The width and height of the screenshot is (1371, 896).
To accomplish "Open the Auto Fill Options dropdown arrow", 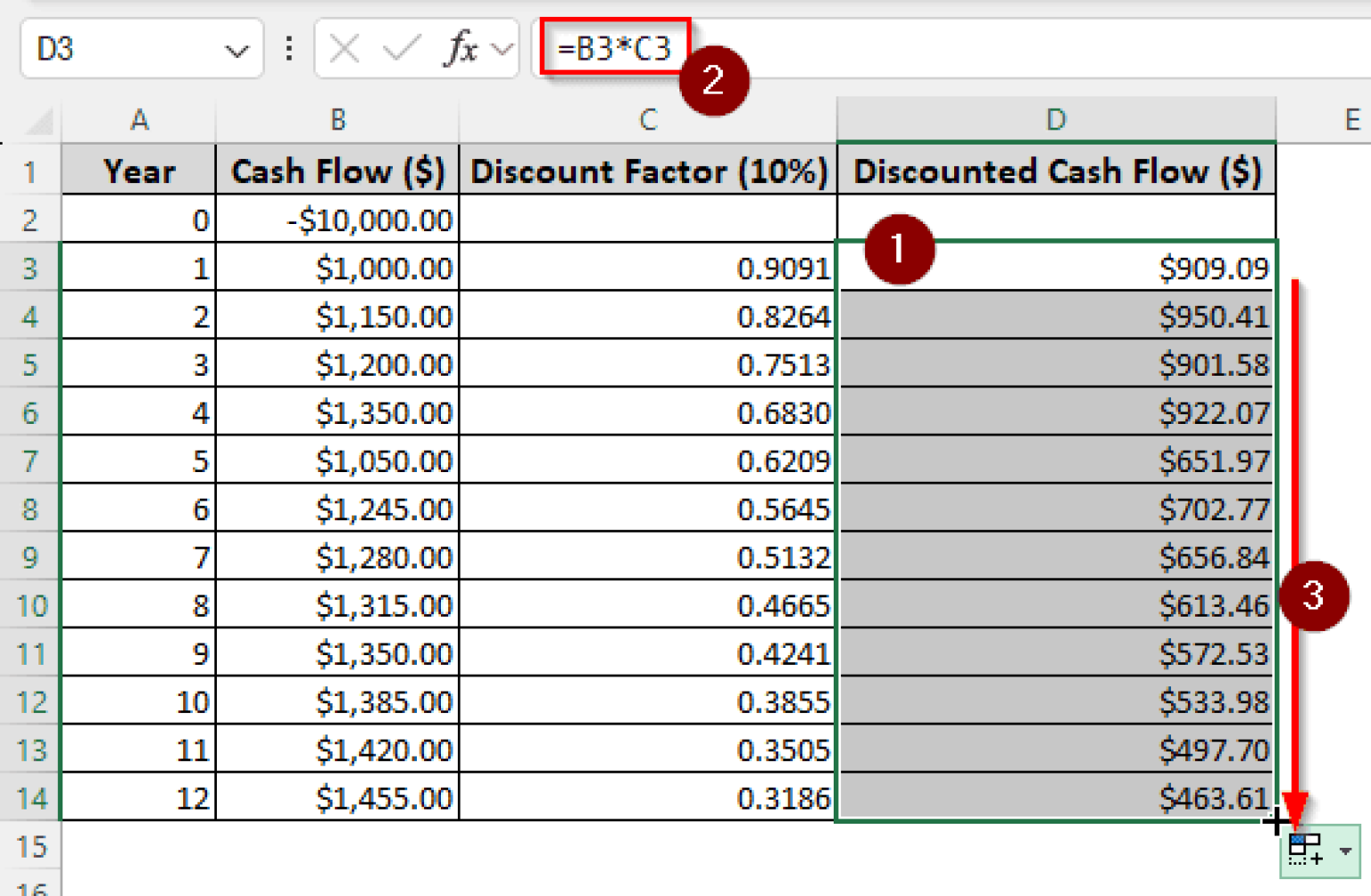I will click(1344, 850).
